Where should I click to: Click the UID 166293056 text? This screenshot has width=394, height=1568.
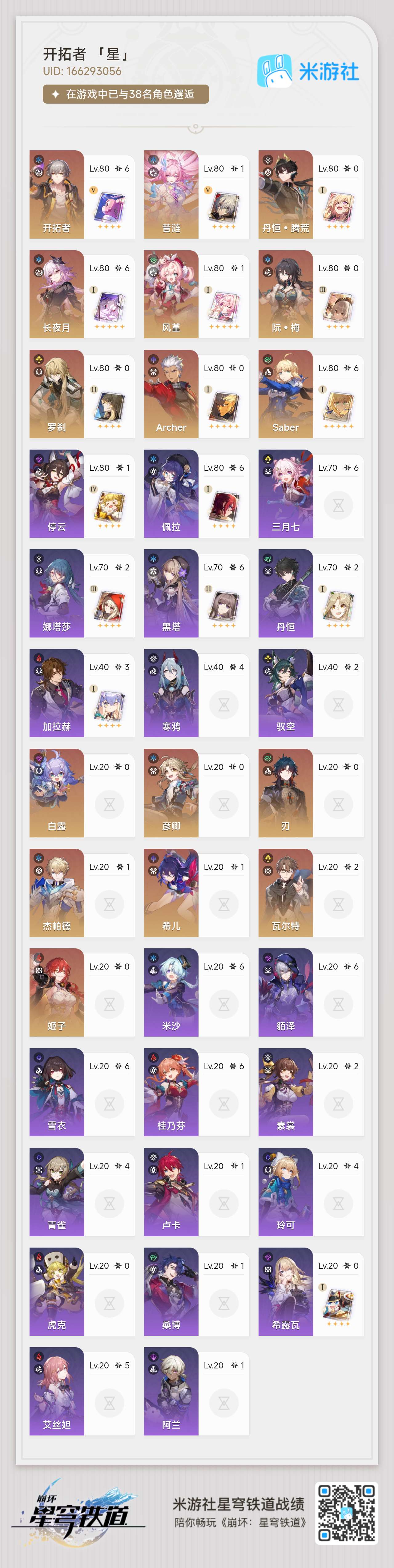click(82, 71)
